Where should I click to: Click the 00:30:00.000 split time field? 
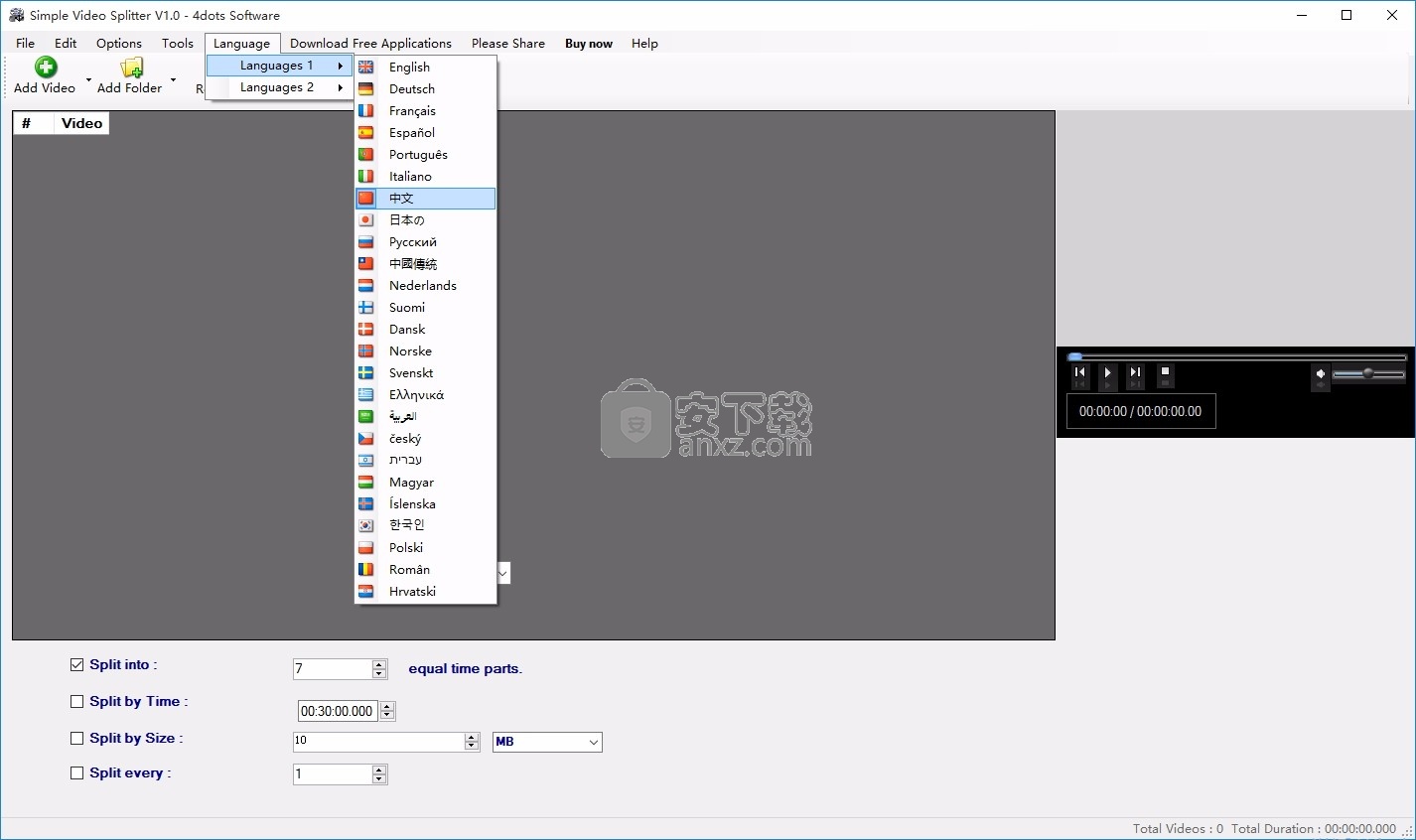click(x=338, y=711)
